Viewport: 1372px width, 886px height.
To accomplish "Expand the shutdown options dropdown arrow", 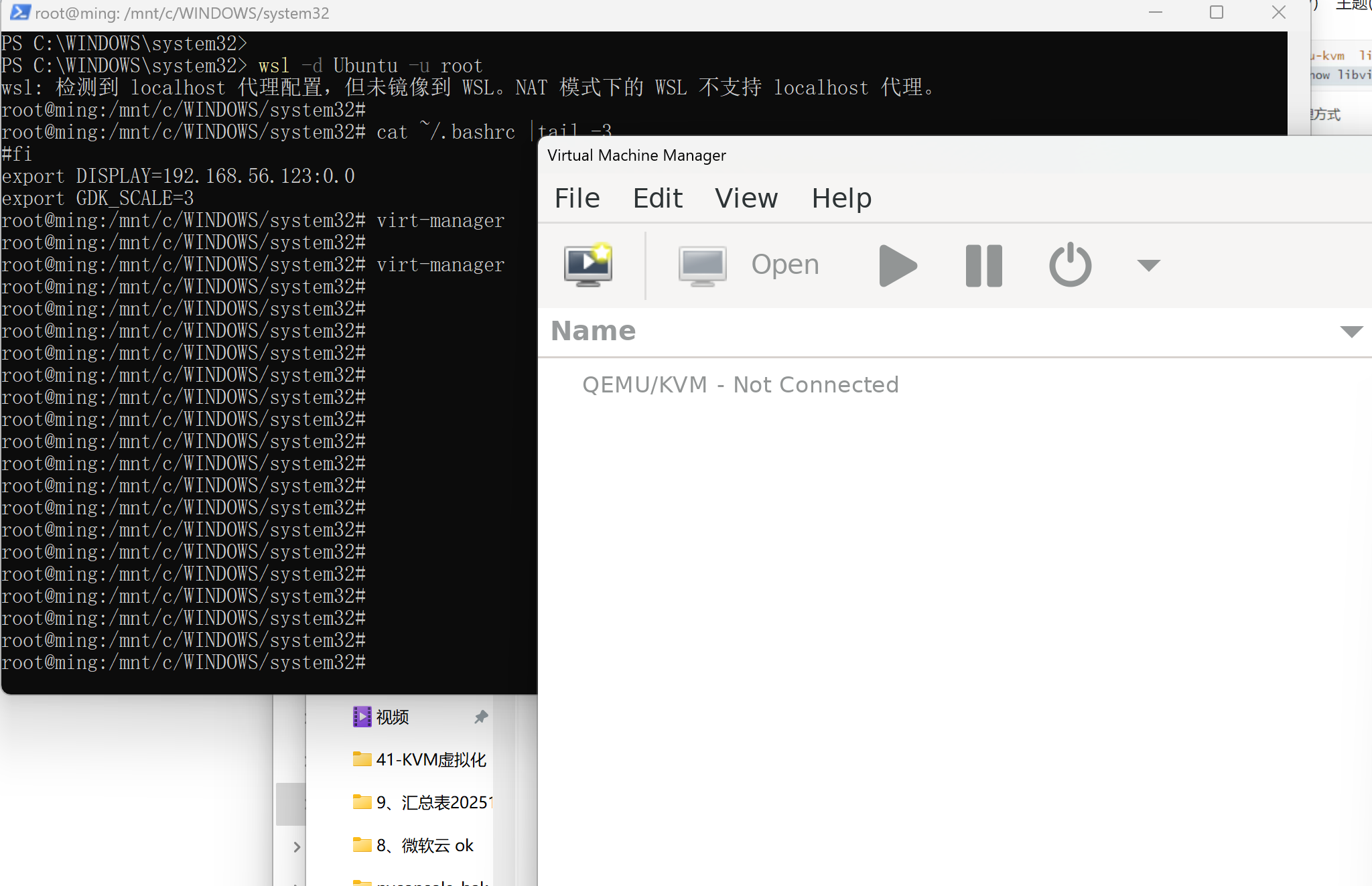I will [x=1148, y=265].
